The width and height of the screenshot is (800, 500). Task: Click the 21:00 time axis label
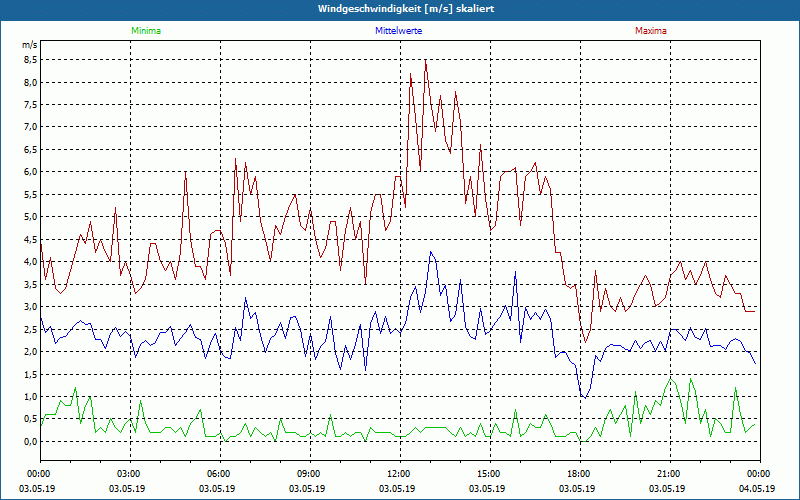click(x=670, y=474)
